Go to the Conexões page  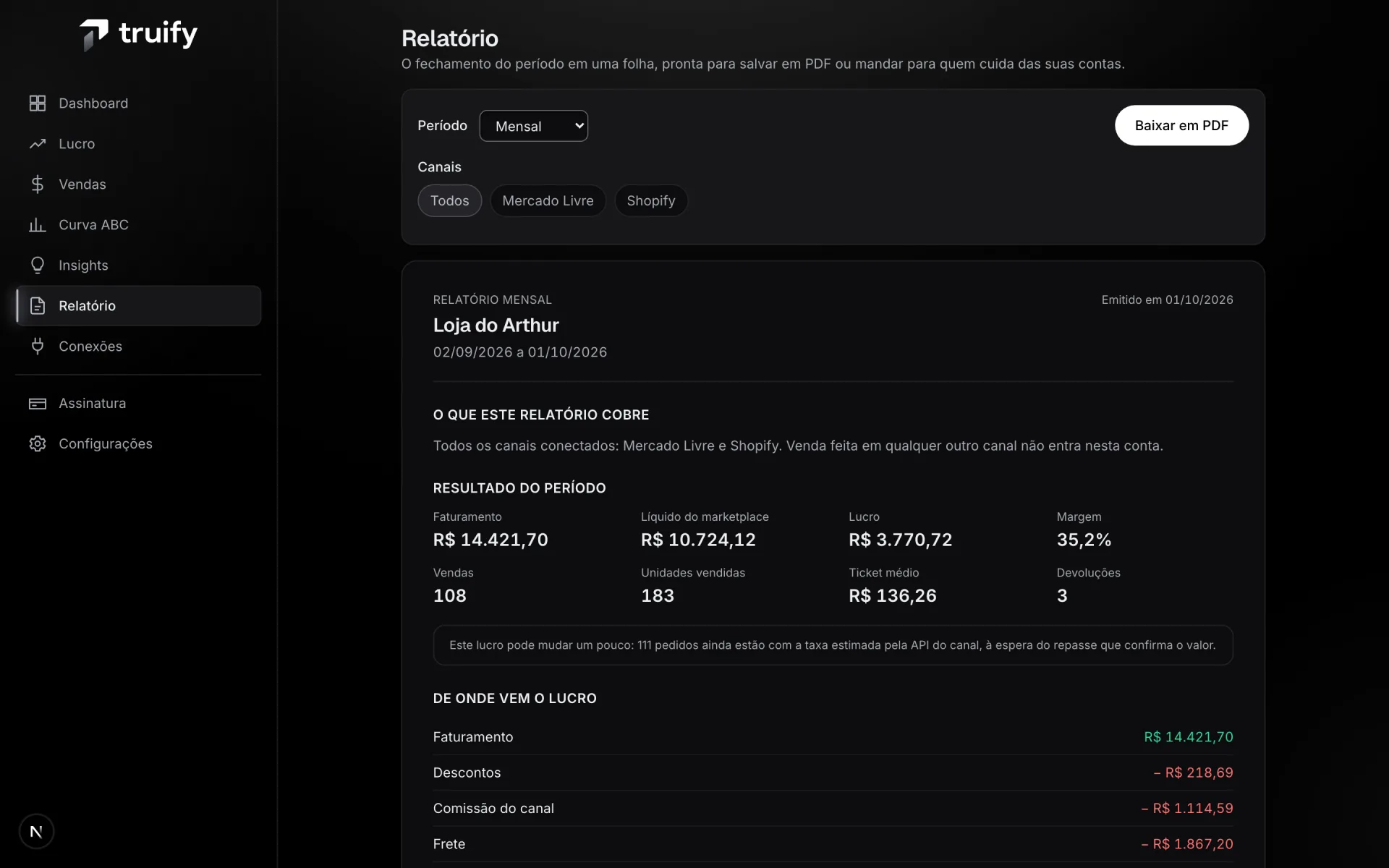point(138,346)
